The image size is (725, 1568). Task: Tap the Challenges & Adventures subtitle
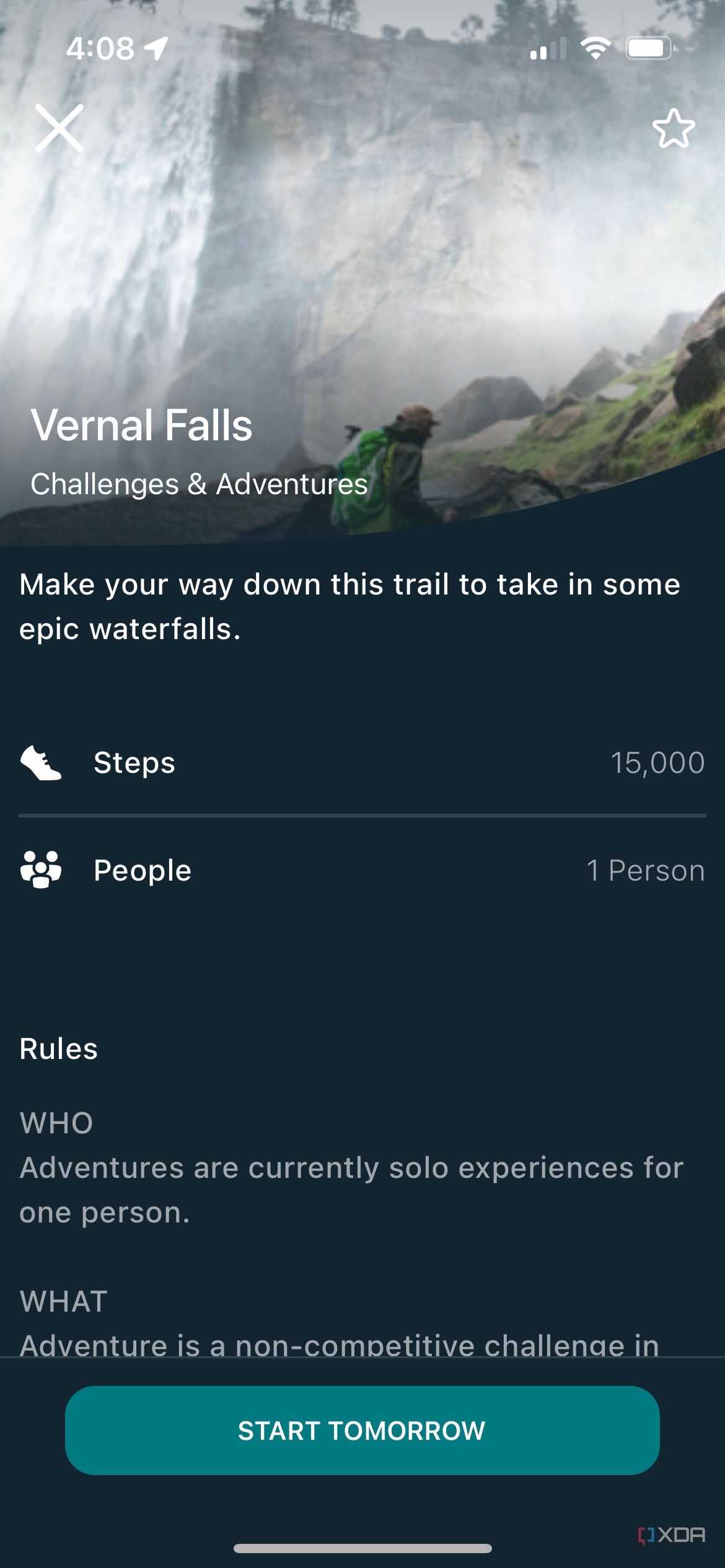point(199,484)
